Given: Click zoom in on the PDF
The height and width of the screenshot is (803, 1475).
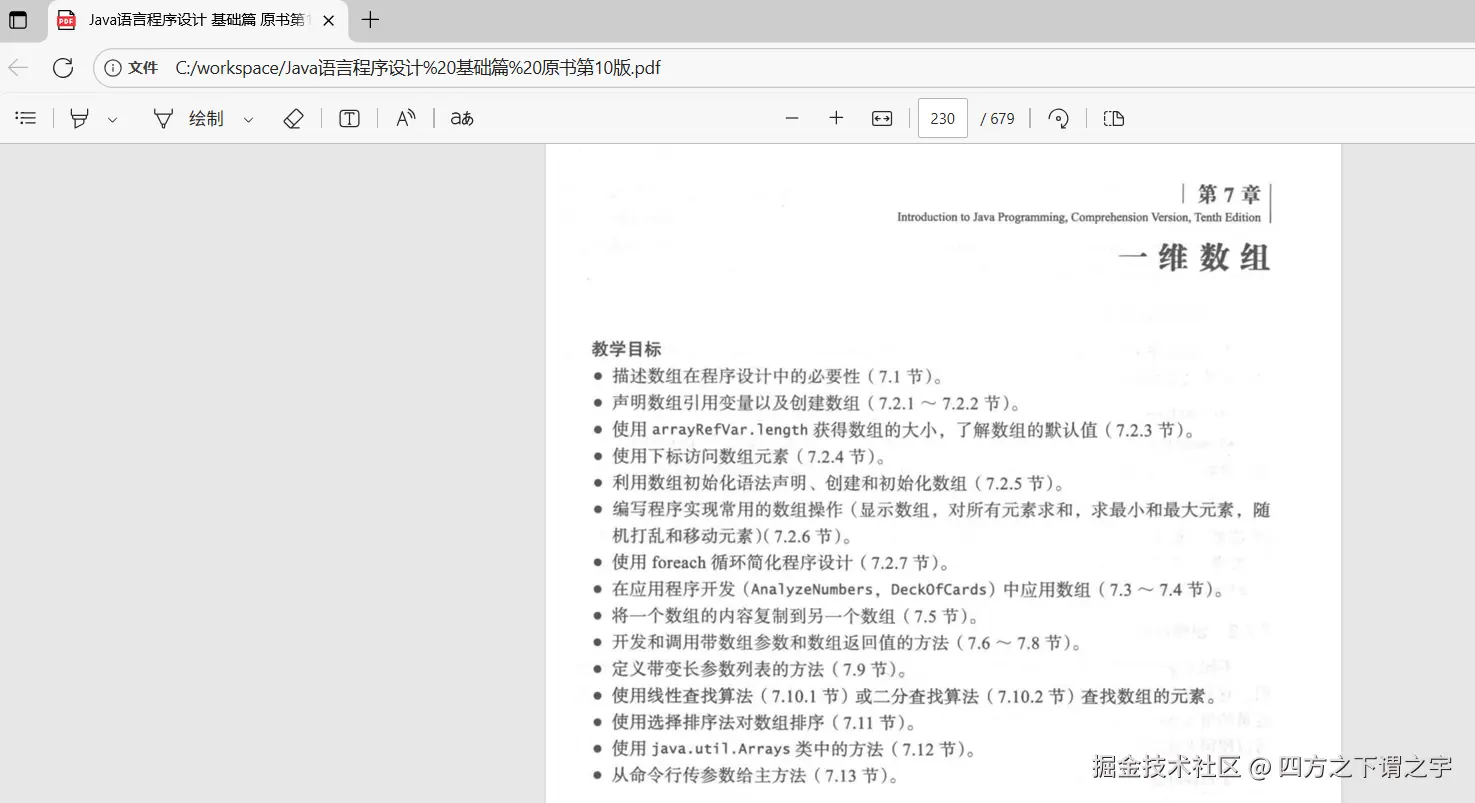Looking at the screenshot, I should (x=836, y=118).
